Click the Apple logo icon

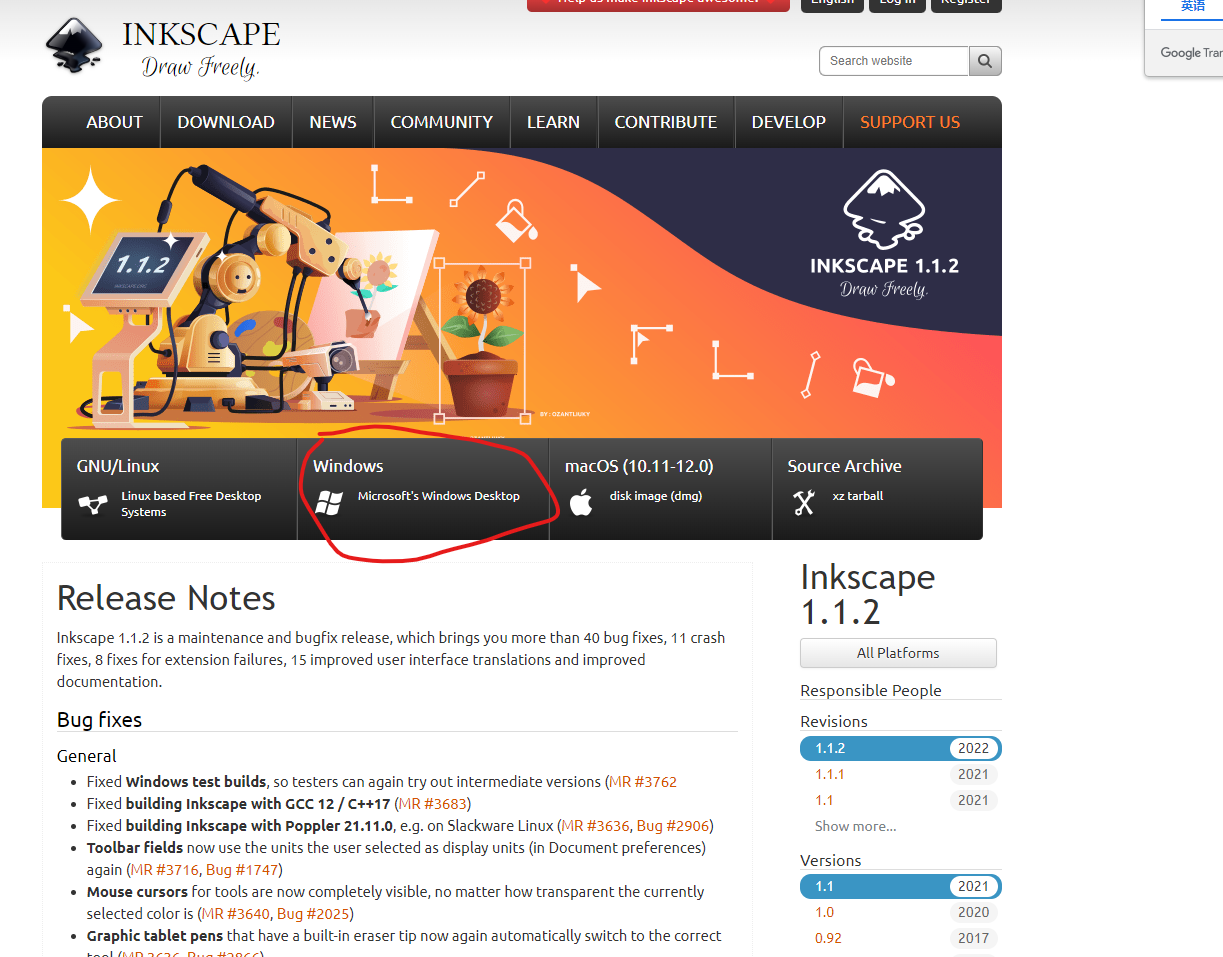[x=581, y=502]
